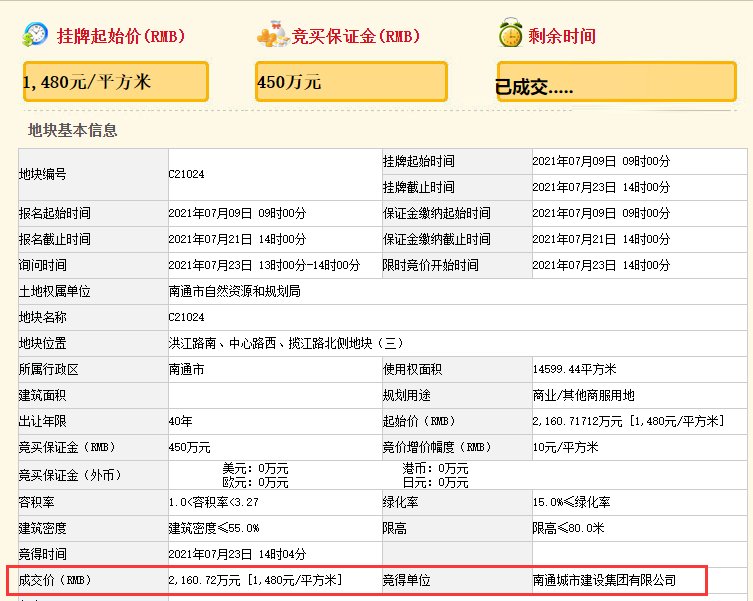The width and height of the screenshot is (753, 601).
Task: Click the 14599.44平方米 area value
Action: tap(574, 369)
